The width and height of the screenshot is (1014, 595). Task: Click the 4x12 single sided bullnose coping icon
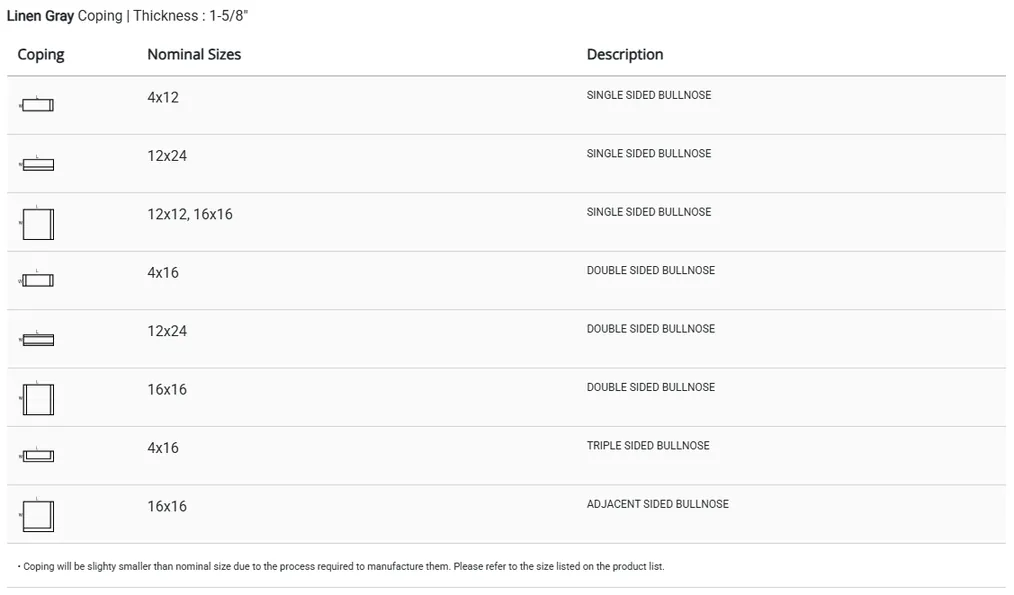[x=38, y=105]
